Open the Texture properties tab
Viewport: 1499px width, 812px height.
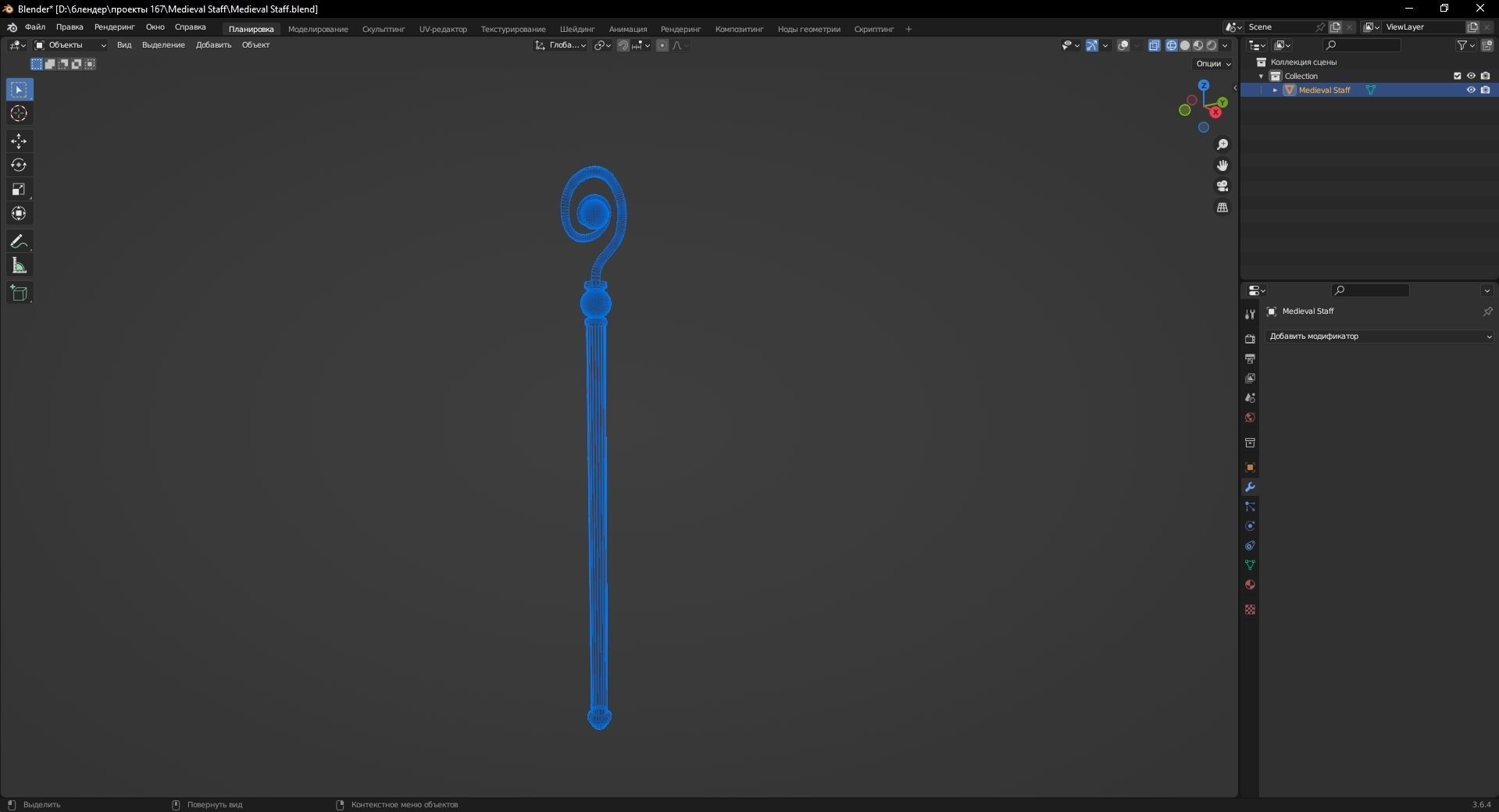(x=1250, y=609)
